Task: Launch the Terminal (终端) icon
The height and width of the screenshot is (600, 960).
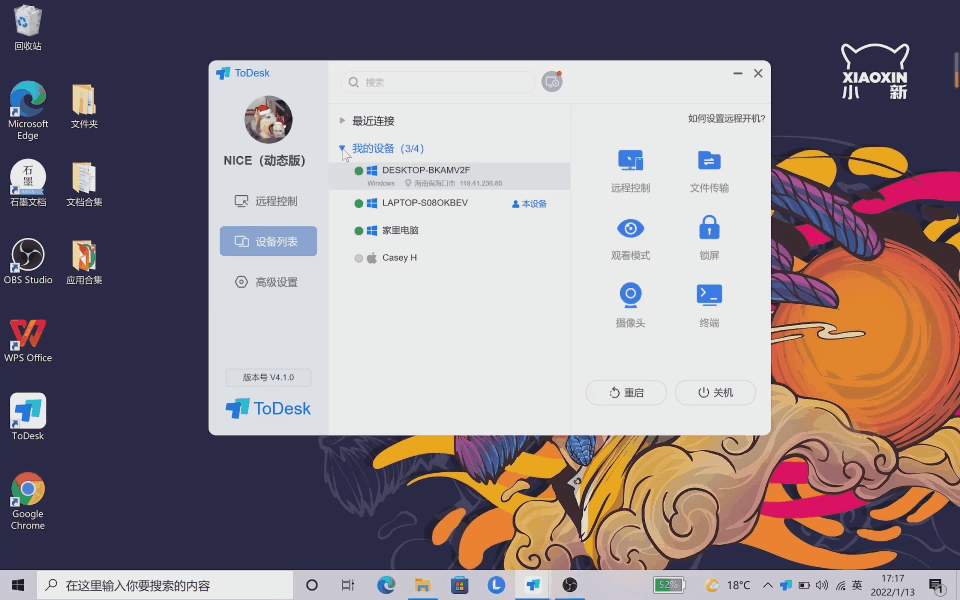Action: pyautogui.click(x=709, y=295)
